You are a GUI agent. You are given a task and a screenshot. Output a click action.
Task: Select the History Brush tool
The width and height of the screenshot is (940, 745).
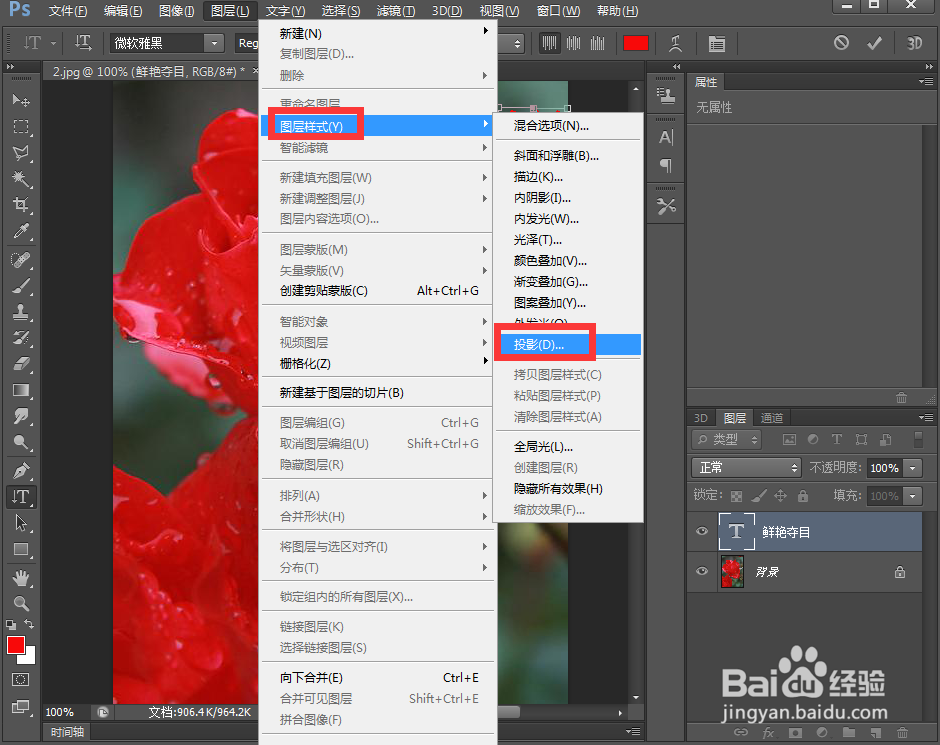[21, 337]
